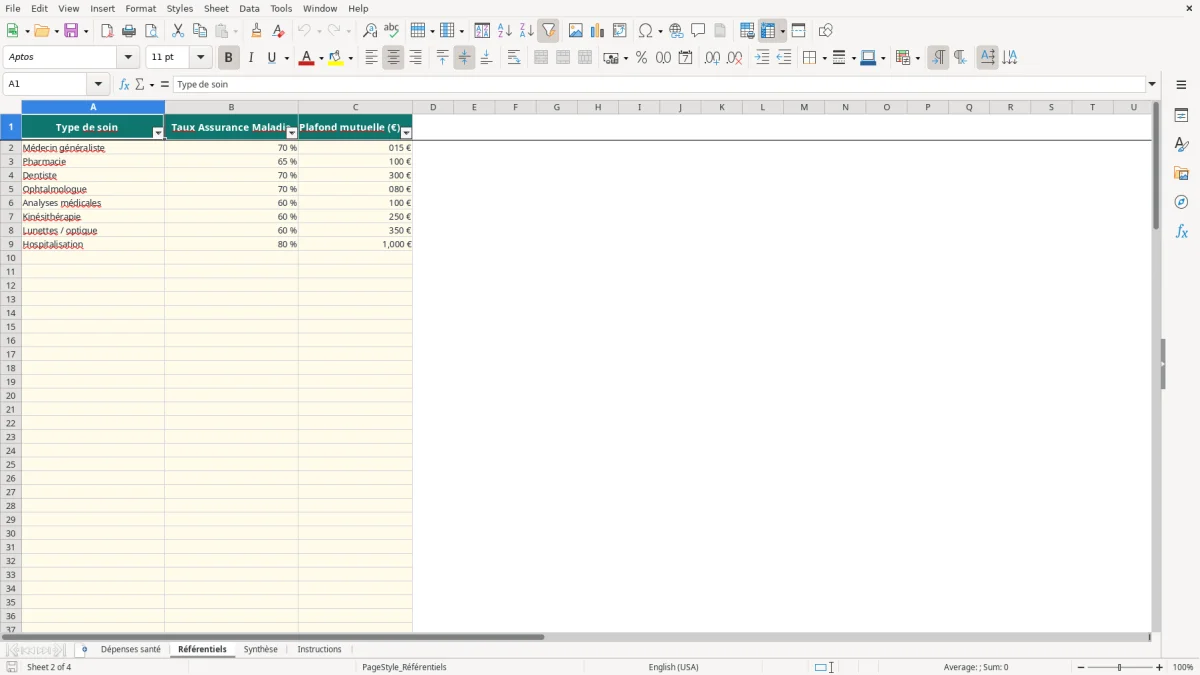Insert a chart
Screen dimensions: 1200x675
[598, 31]
